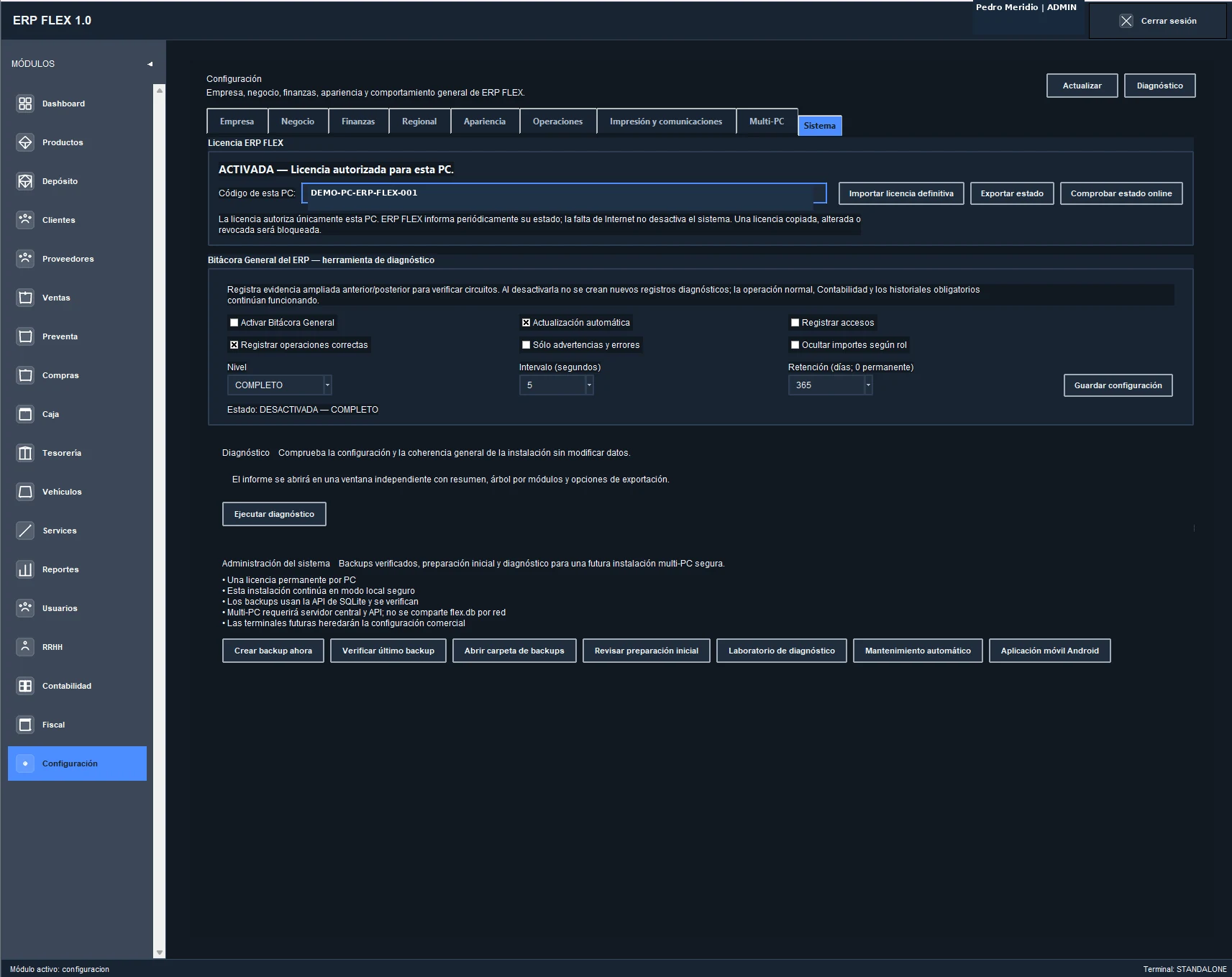The height and width of the screenshot is (977, 1232).
Task: Open the Ventas module icon
Action: [x=25, y=298]
